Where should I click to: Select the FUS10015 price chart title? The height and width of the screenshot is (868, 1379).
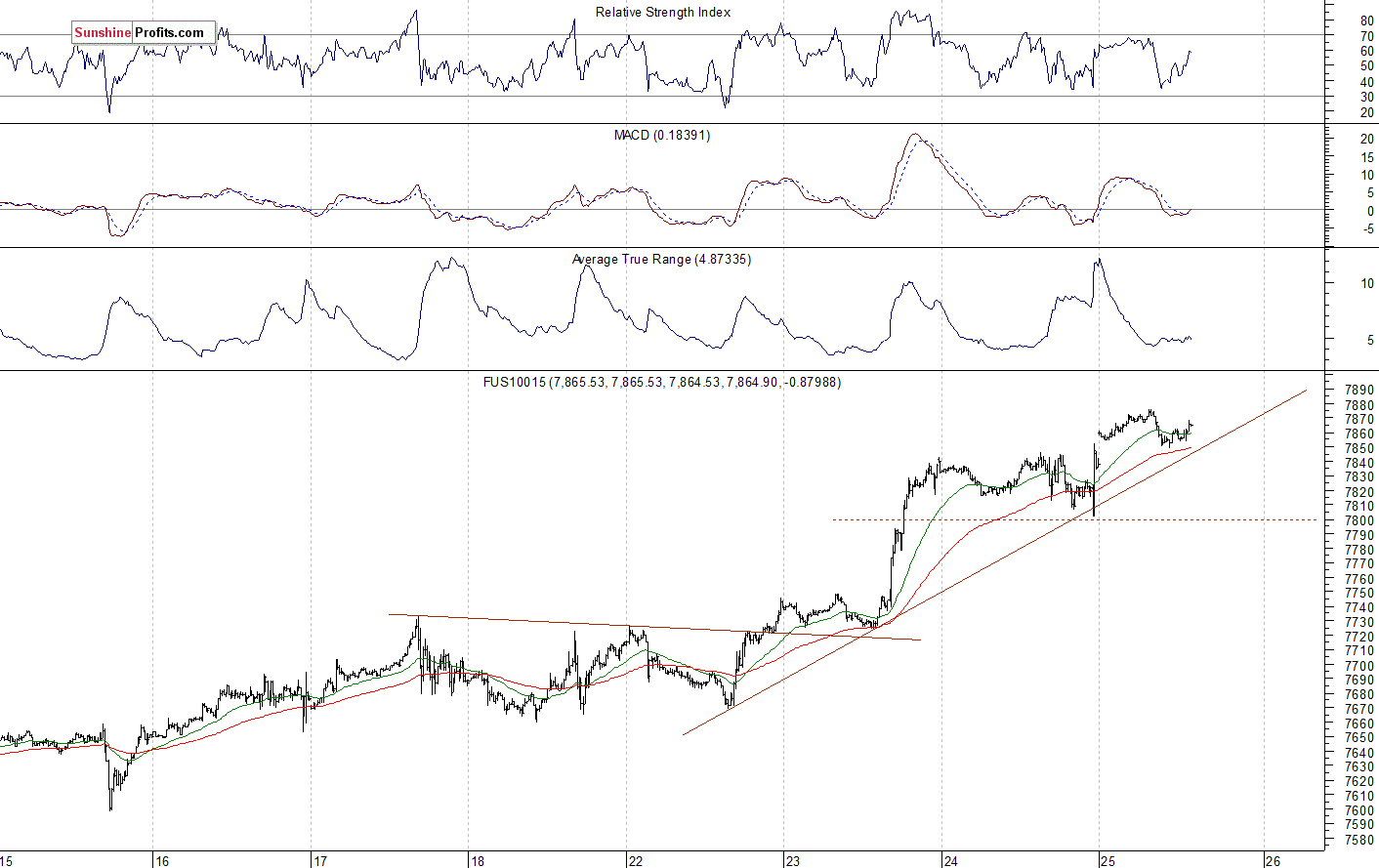point(662,383)
